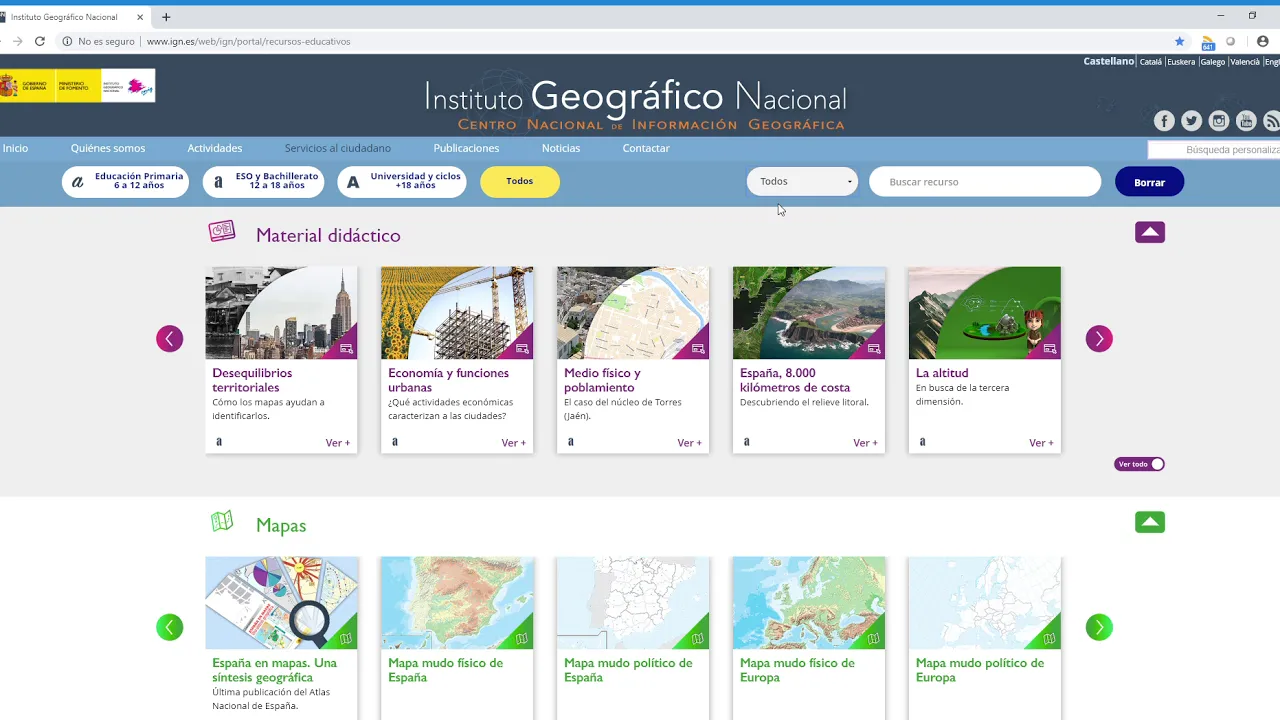Switch language to Valencià
The width and height of the screenshot is (1280, 720).
coord(1245,62)
